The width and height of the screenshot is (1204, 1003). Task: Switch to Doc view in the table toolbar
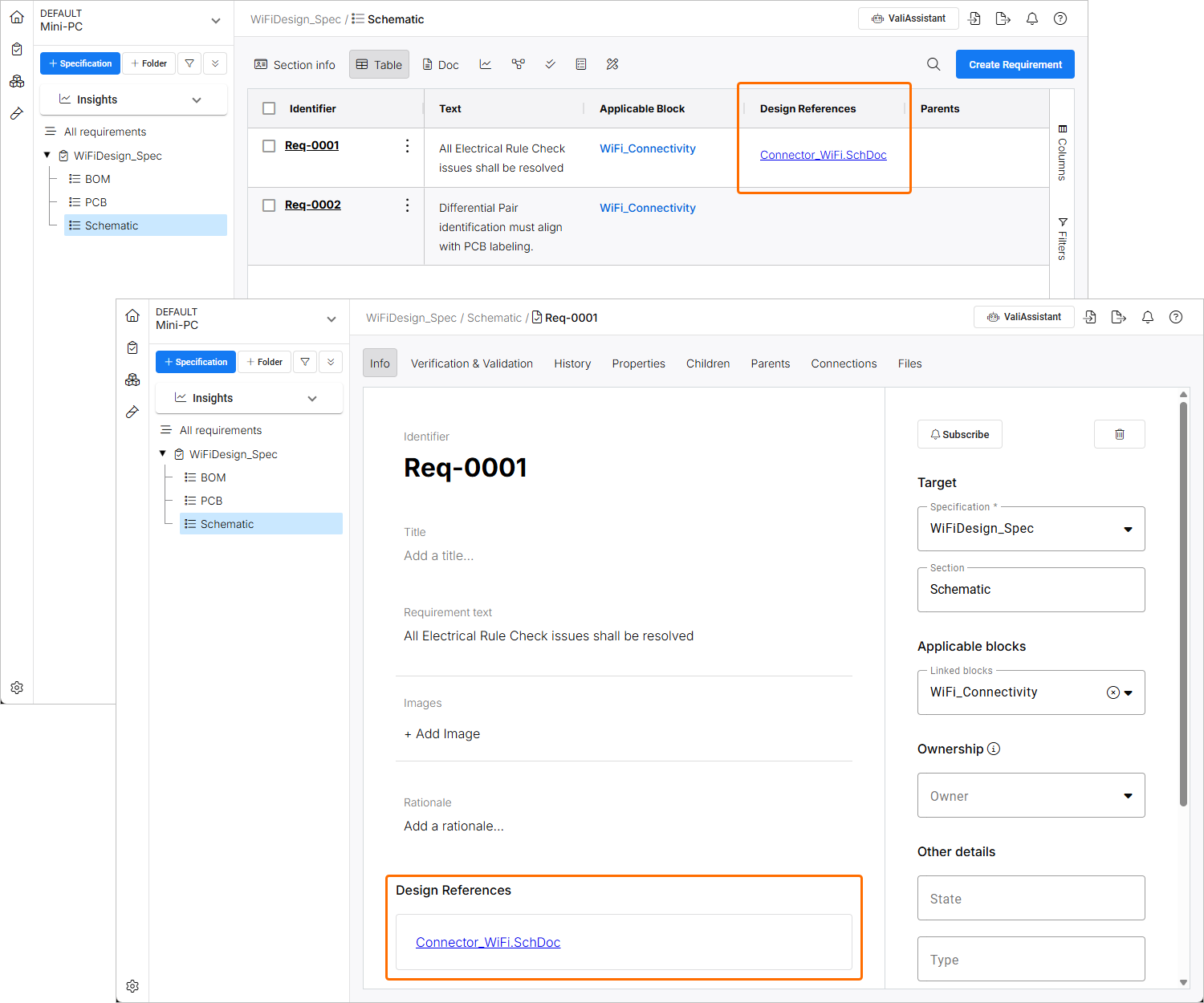tap(441, 64)
